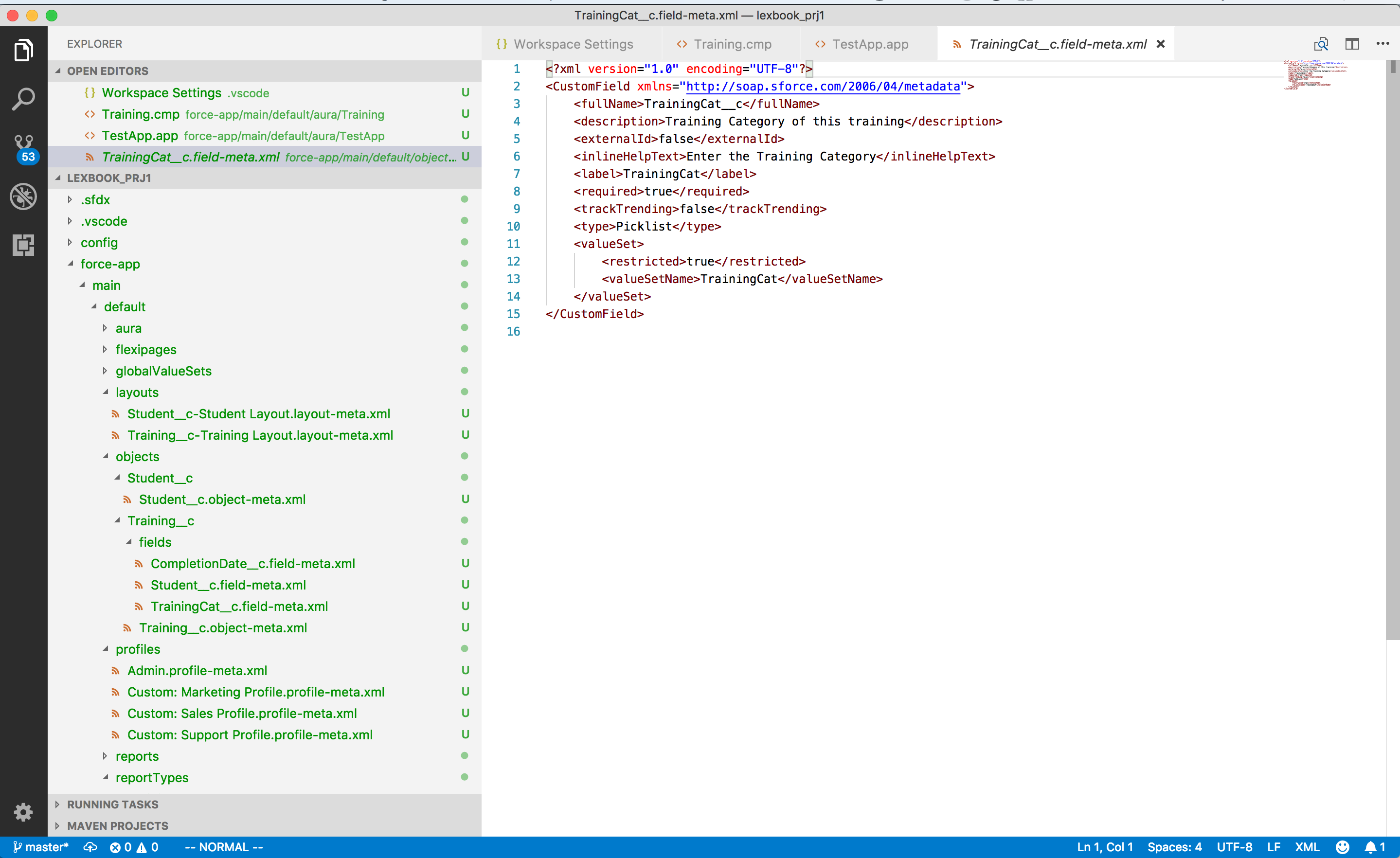Screen dimensions: 1400x858
Task: Click the code icon of TestApp.app open editor entry
Action: pyautogui.click(x=90, y=136)
